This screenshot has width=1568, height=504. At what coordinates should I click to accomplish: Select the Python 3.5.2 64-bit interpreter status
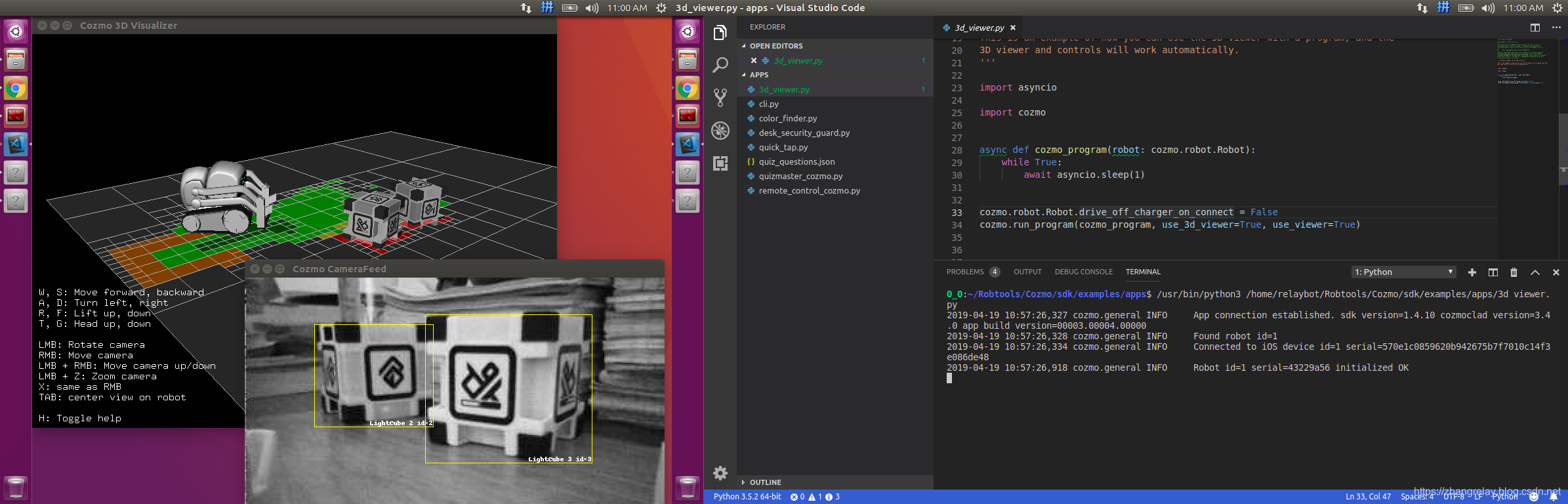click(747, 497)
